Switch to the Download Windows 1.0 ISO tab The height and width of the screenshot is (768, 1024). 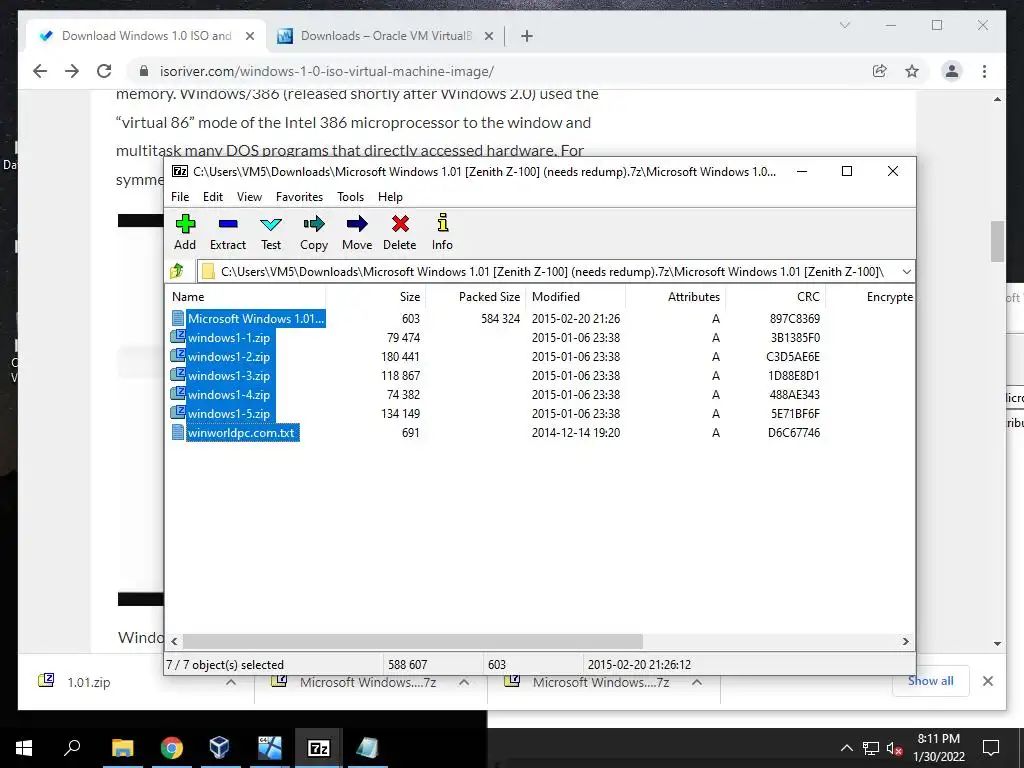click(146, 36)
